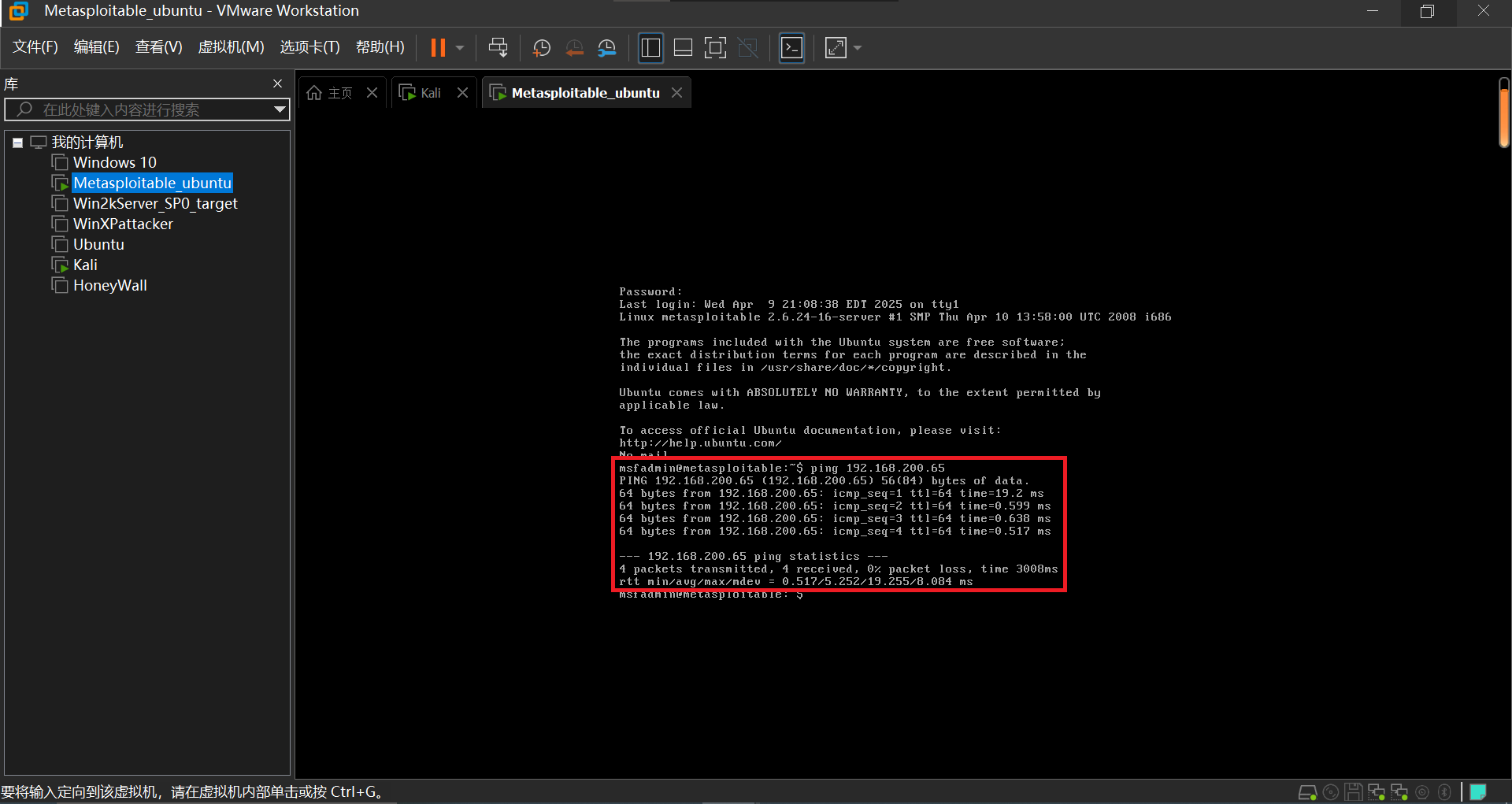Click the HoneyWall VM icon
1512x804 pixels.
coord(60,285)
